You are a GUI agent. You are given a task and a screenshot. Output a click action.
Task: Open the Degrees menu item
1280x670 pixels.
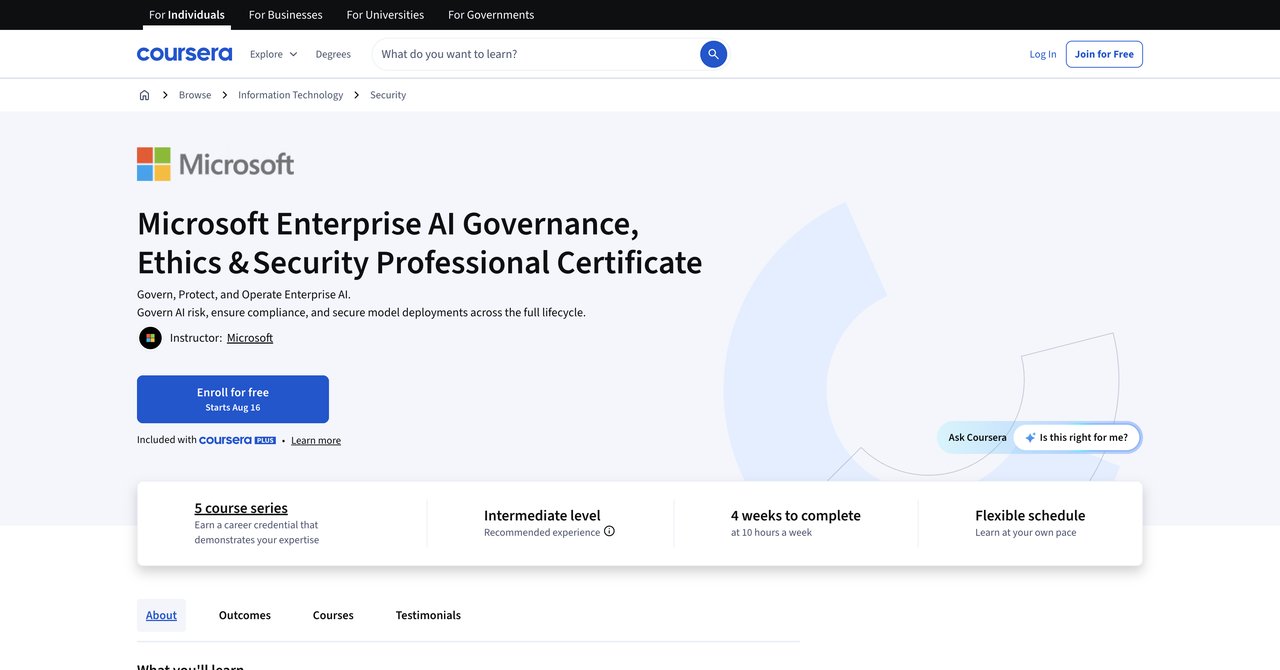333,54
